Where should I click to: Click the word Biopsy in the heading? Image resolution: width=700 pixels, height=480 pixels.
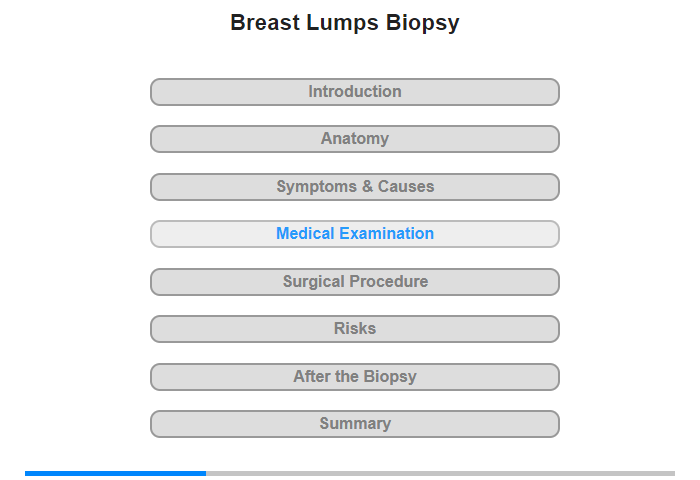tap(423, 24)
